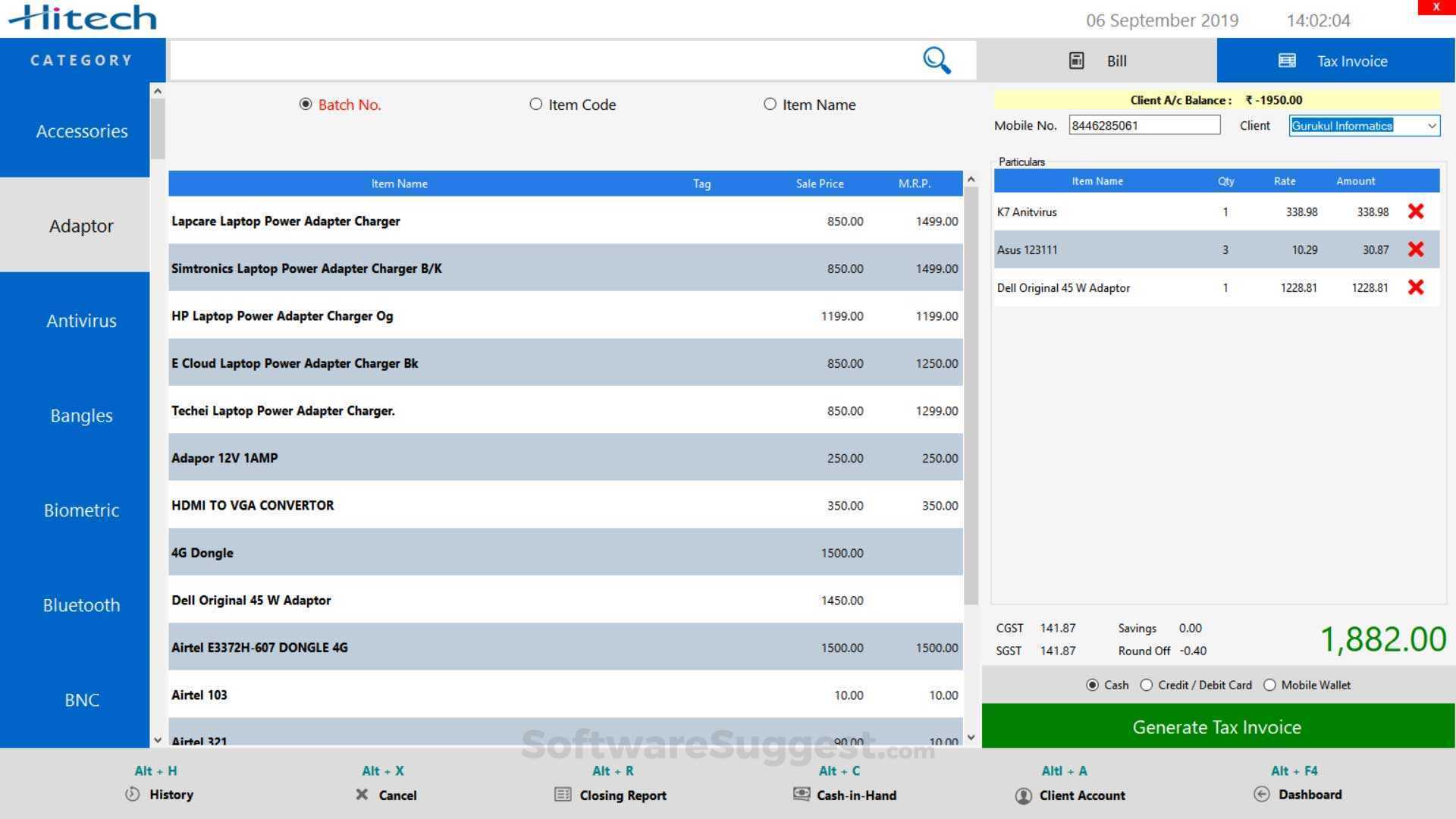Click the Bill icon next to its label
This screenshot has width=1456, height=819.
[1076, 60]
